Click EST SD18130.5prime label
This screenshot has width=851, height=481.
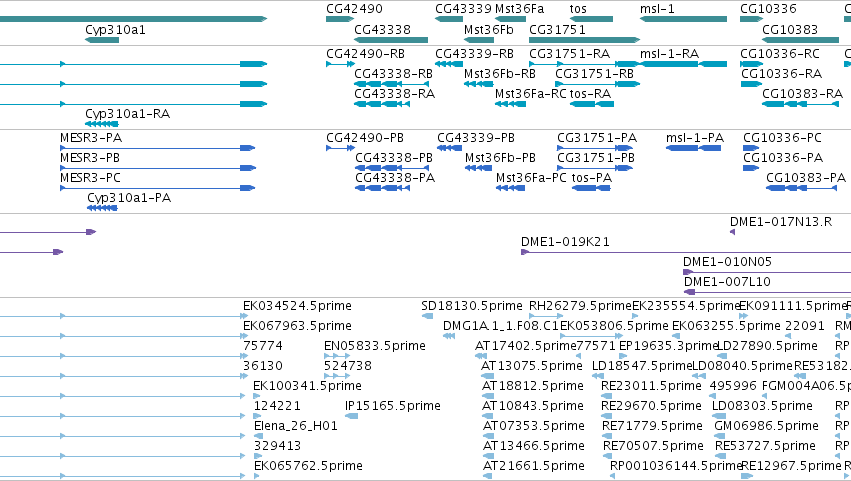click(x=472, y=306)
